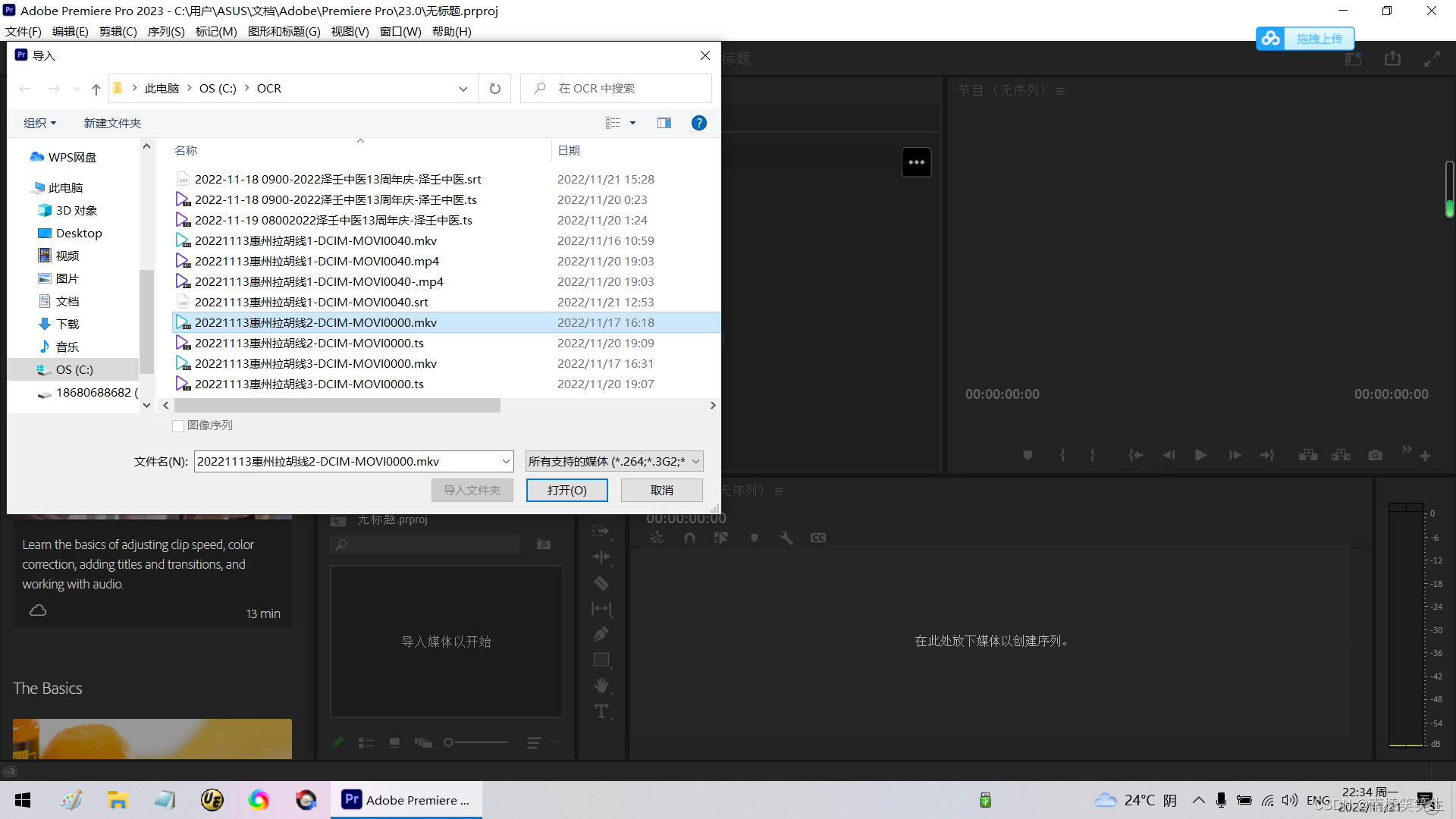Open the 剪辑(C) menu
The height and width of the screenshot is (819, 1456).
point(118,32)
